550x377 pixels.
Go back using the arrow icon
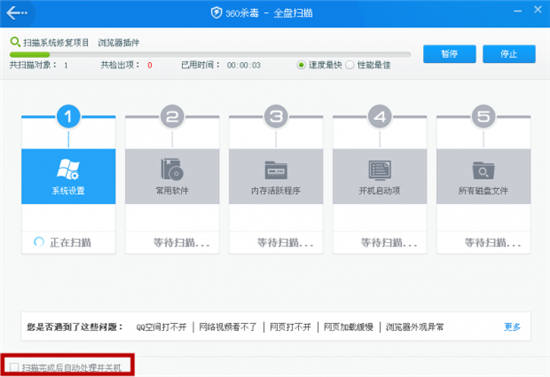click(x=16, y=13)
